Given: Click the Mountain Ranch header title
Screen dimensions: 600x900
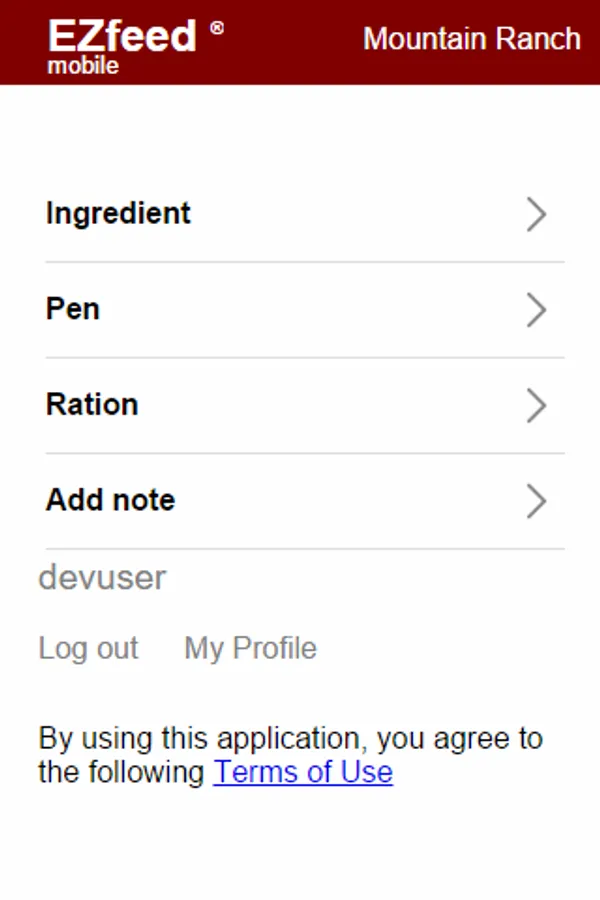Looking at the screenshot, I should [471, 39].
